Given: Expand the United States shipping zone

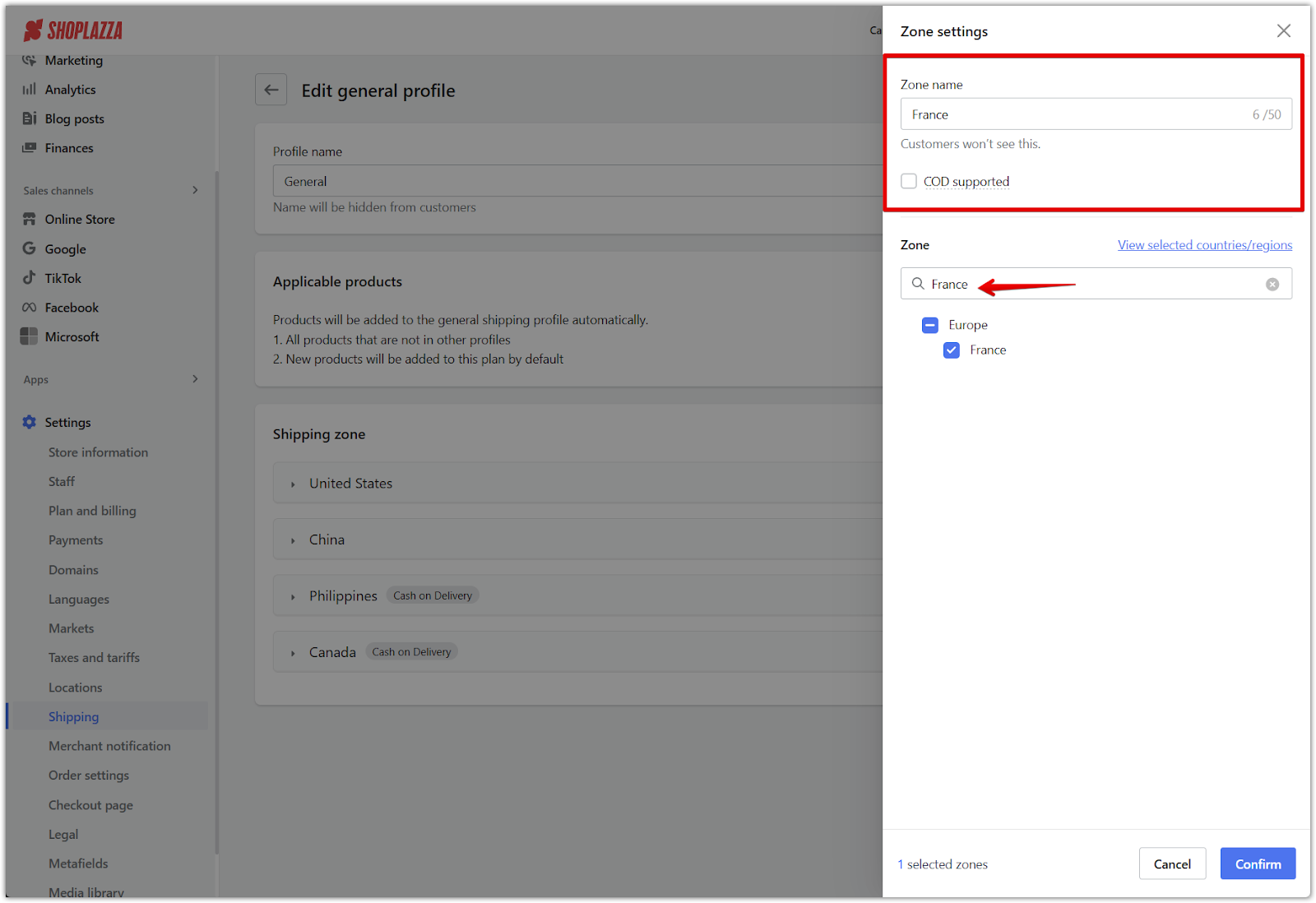Looking at the screenshot, I should coord(293,484).
